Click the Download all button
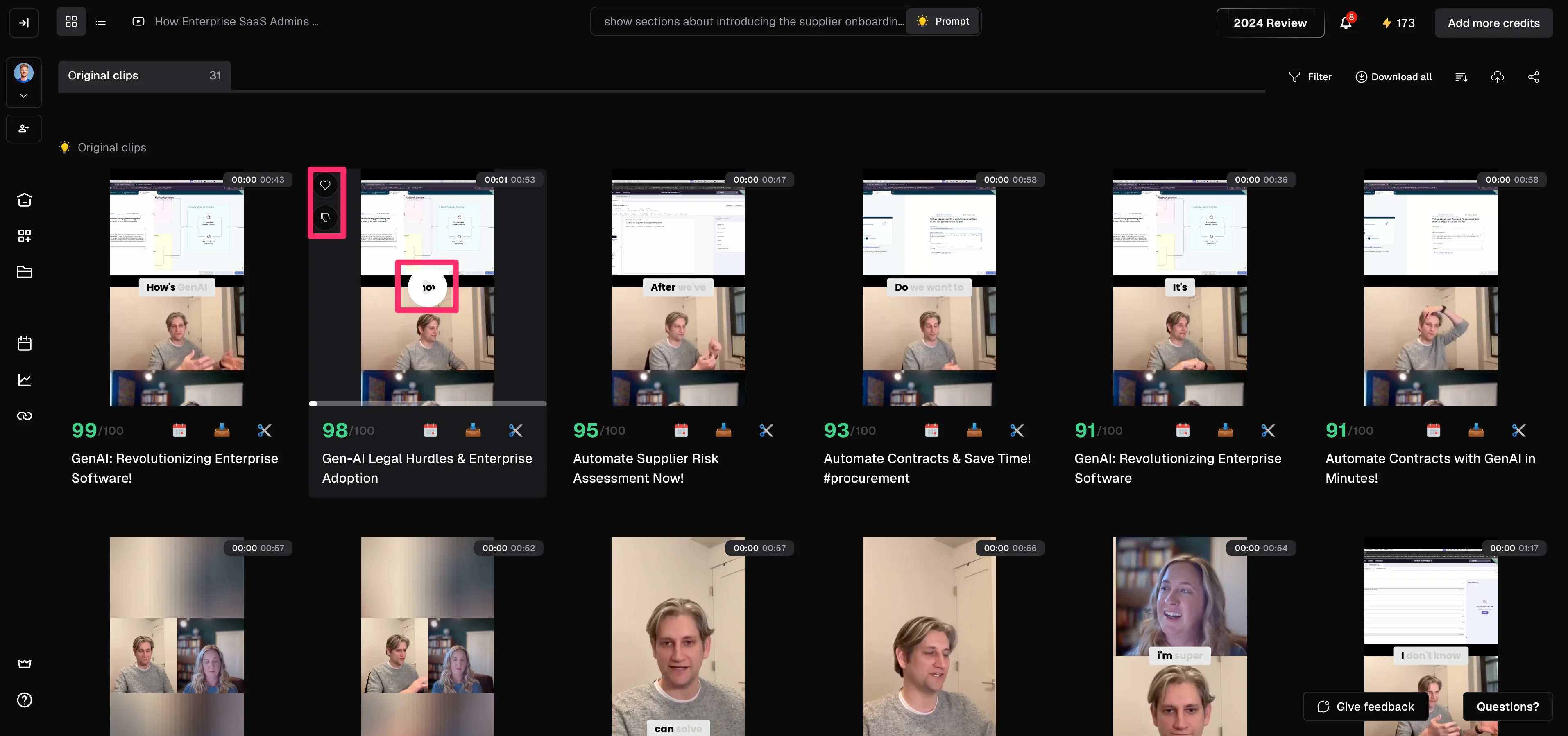Image resolution: width=1568 pixels, height=736 pixels. 1394,77
